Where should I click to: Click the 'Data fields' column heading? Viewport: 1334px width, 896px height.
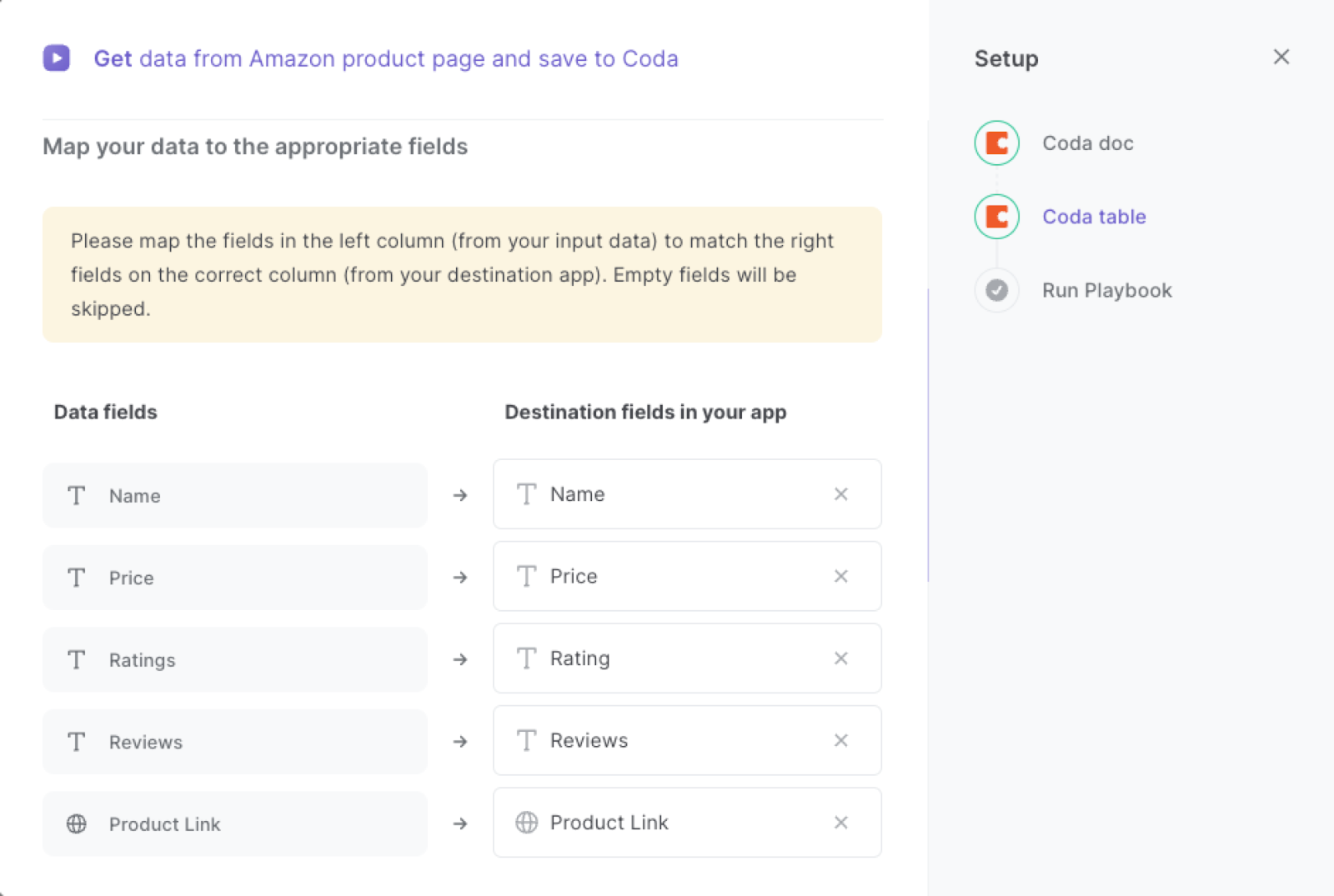pyautogui.click(x=106, y=413)
